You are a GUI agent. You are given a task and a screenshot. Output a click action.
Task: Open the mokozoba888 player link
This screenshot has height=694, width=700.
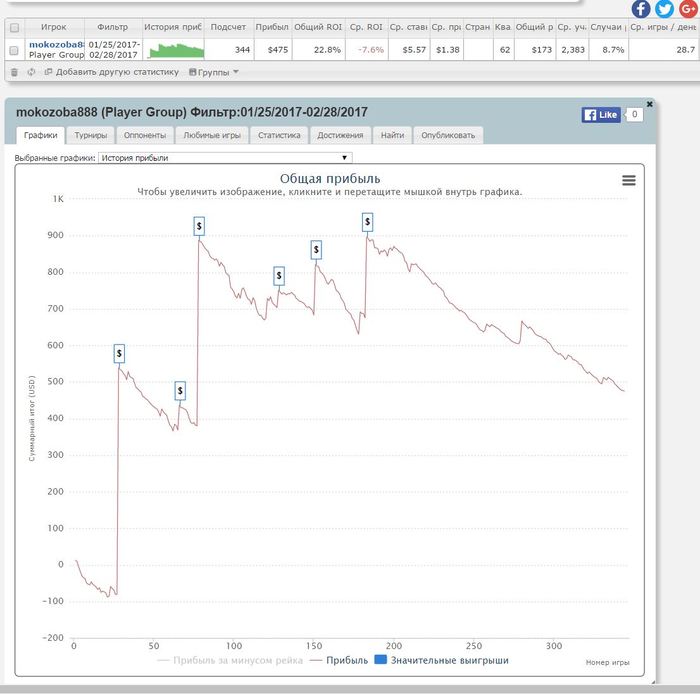57,45
